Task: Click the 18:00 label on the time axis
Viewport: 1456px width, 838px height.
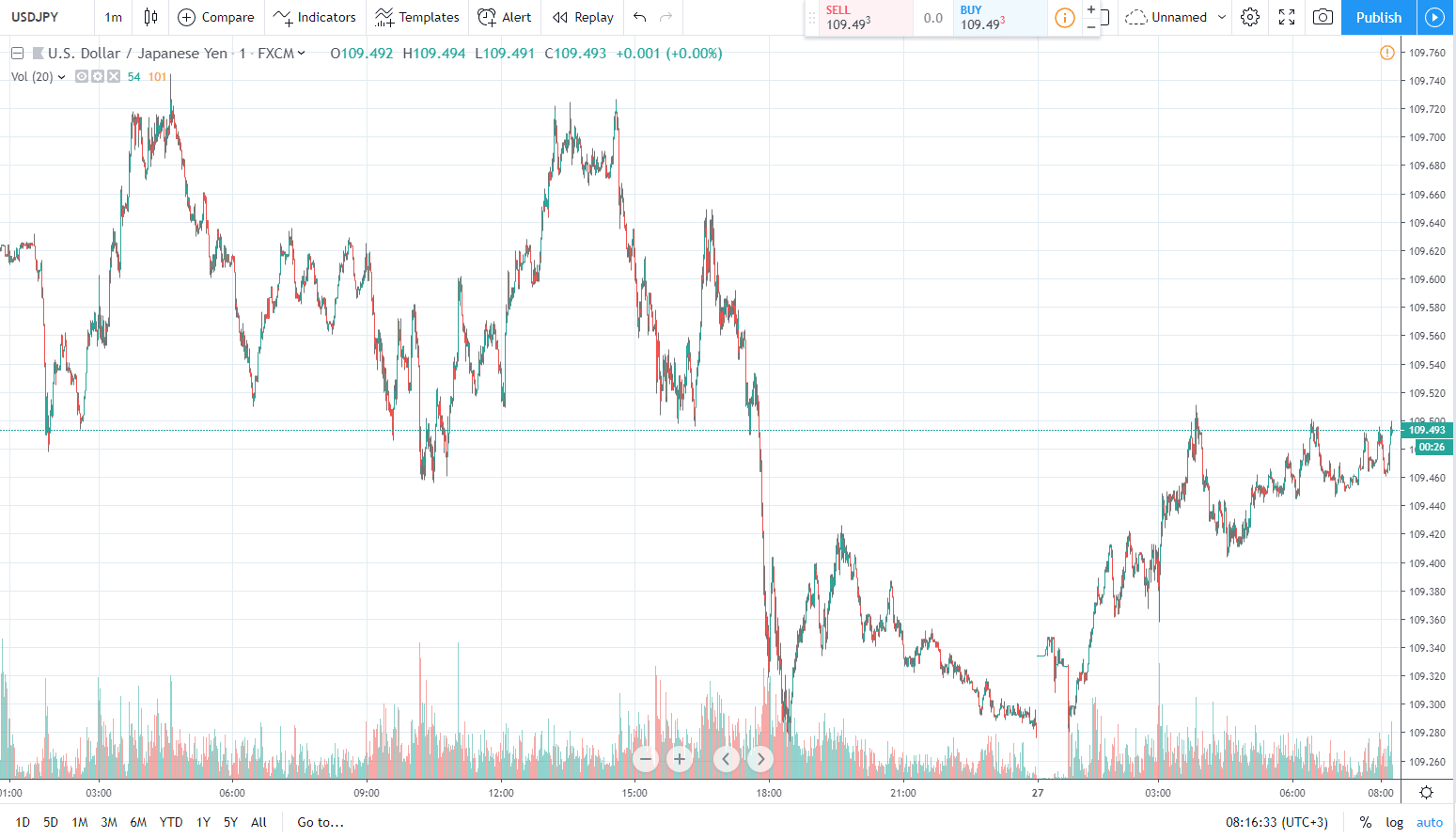Action: pyautogui.click(x=769, y=793)
